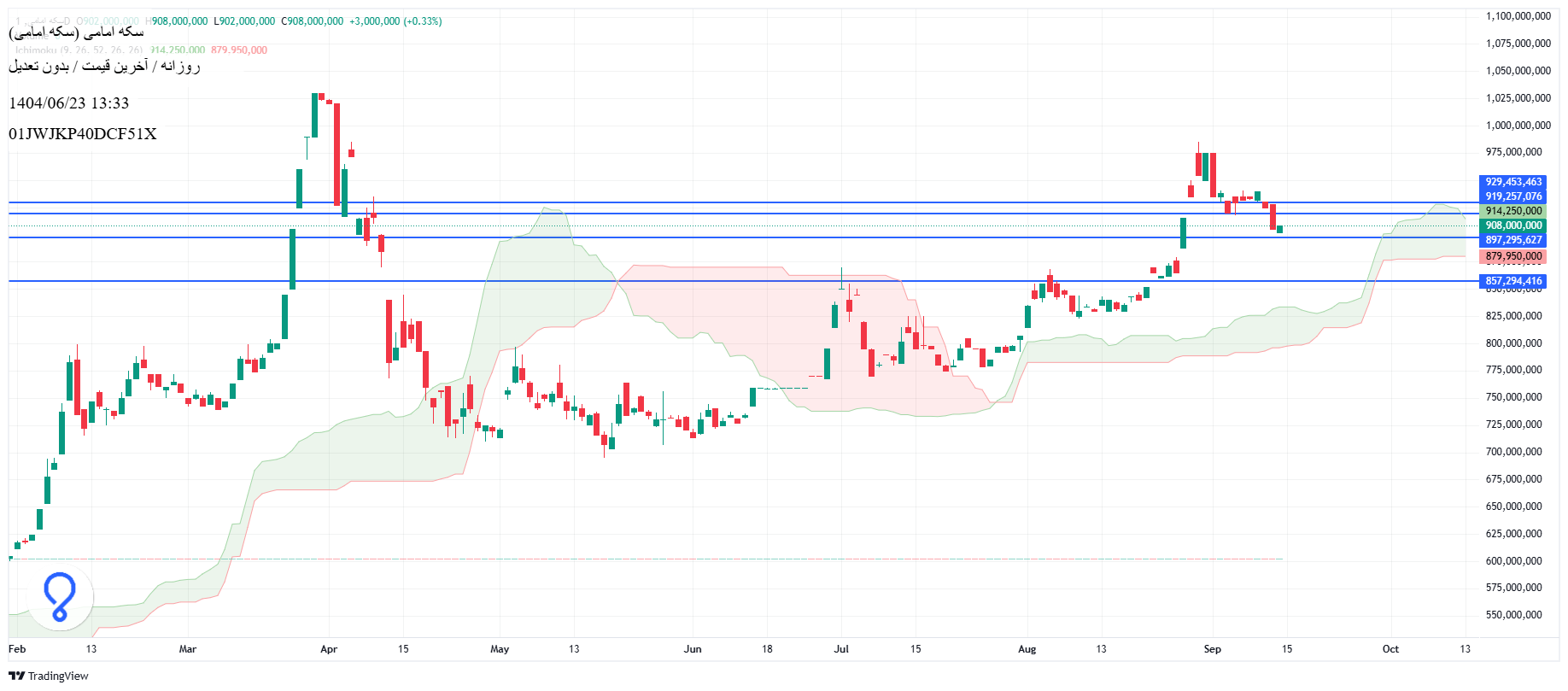Click the Jul label on time axis

841,649
